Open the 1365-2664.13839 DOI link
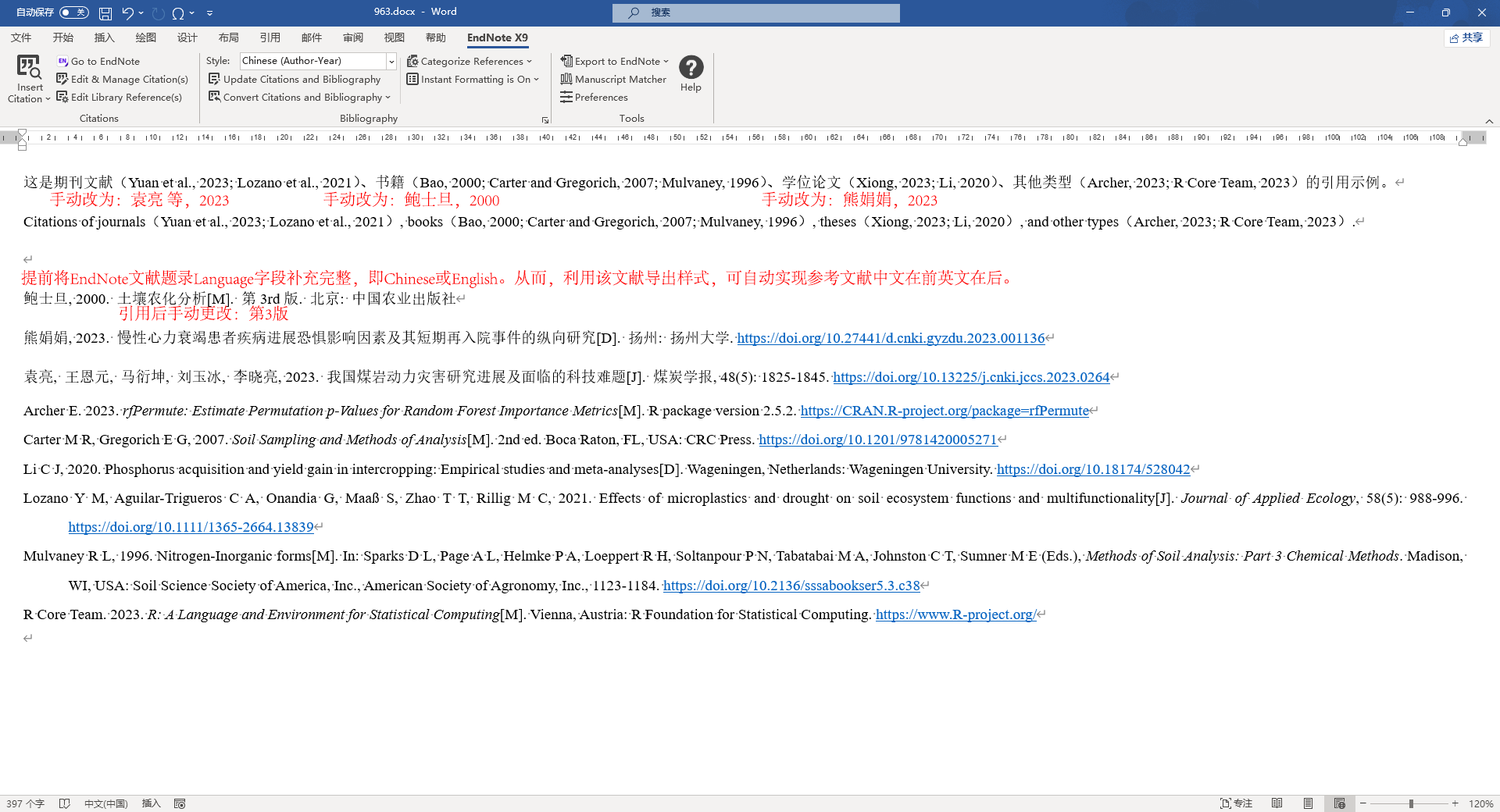This screenshot has width=1500, height=812. pyautogui.click(x=191, y=527)
